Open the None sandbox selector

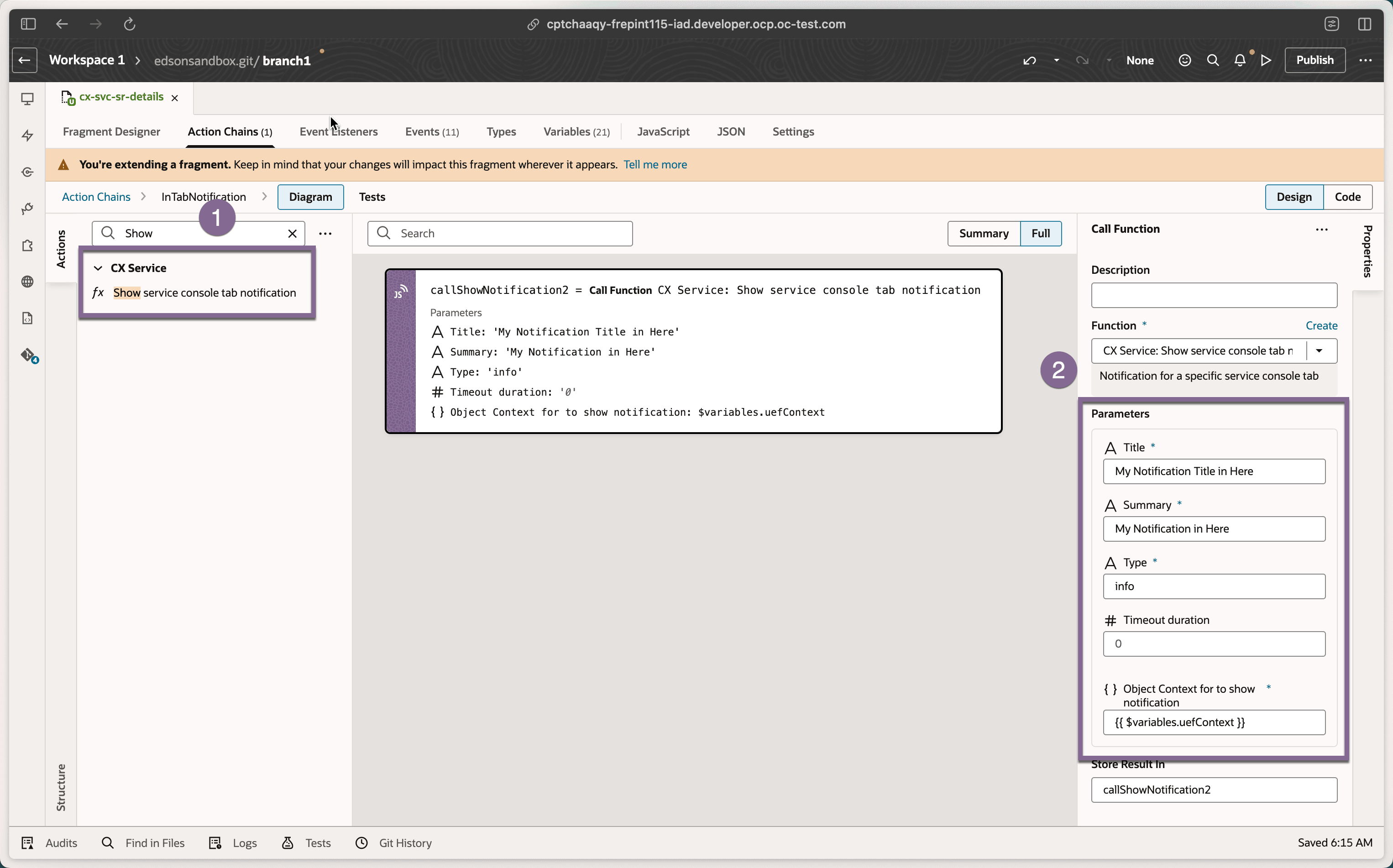pos(1140,60)
